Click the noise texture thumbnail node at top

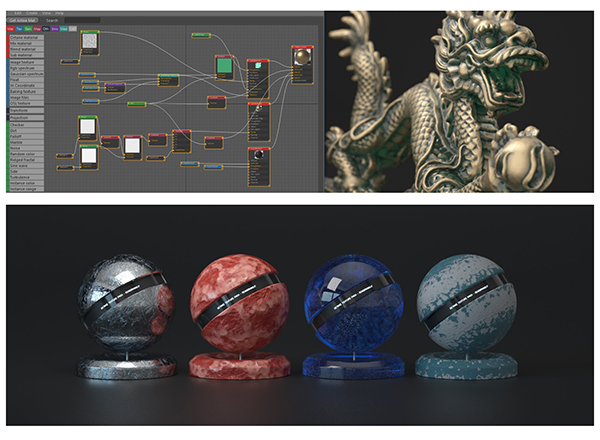click(88, 42)
